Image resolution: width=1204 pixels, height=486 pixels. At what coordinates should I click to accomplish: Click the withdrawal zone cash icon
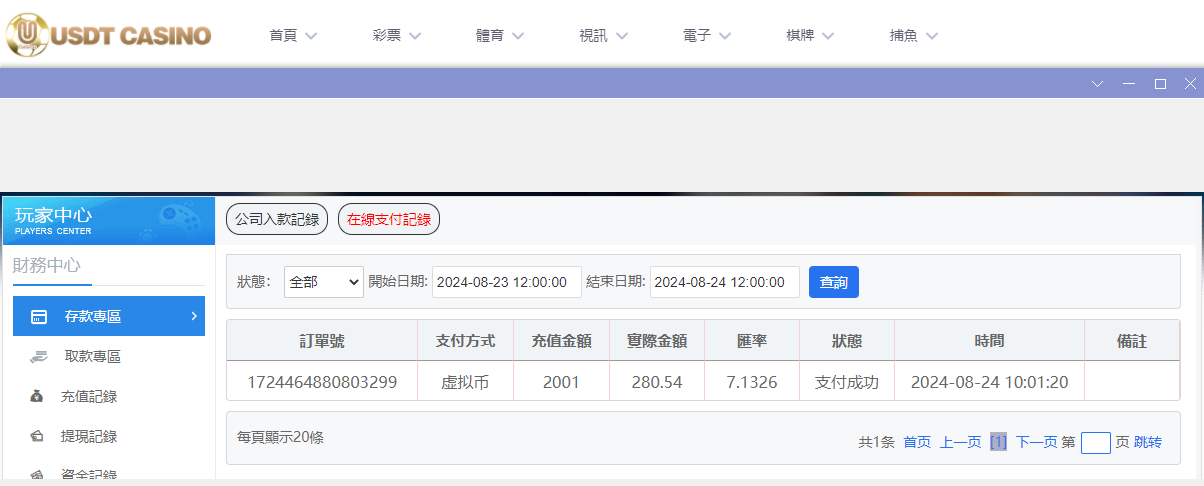click(x=38, y=356)
